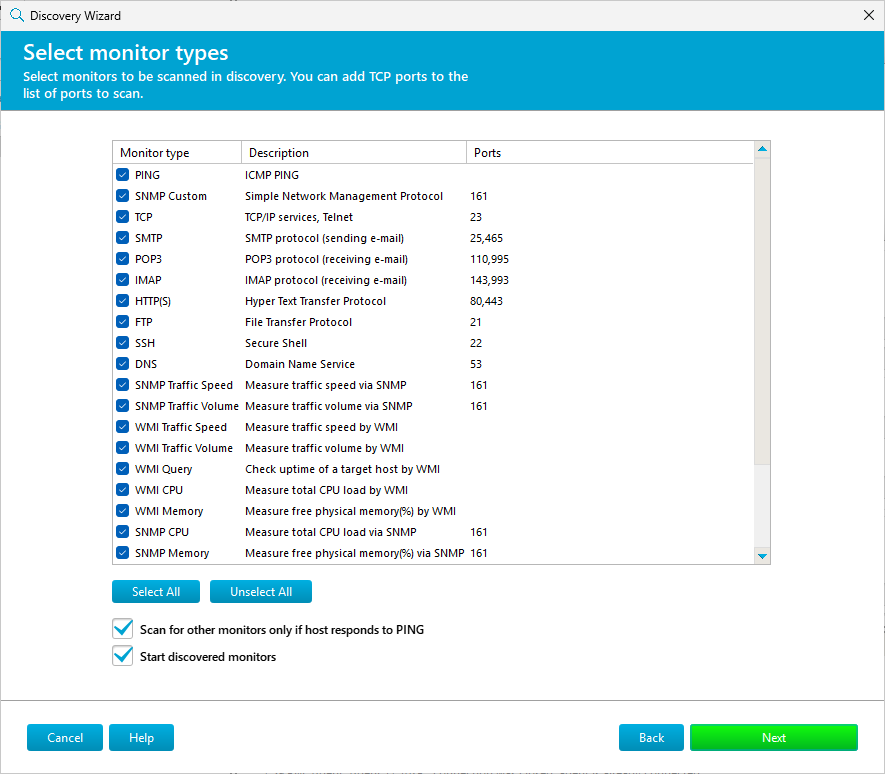
Task: Uncheck the SMTP monitor checkbox
Action: 122,238
